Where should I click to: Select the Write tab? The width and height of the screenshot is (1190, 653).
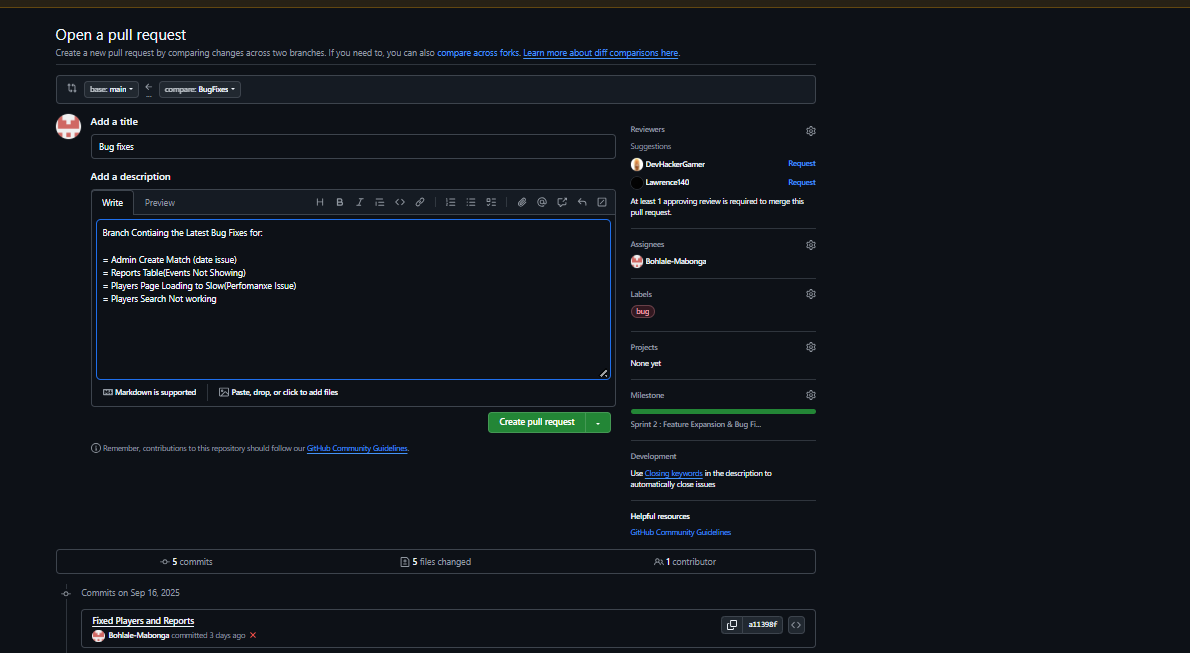112,202
